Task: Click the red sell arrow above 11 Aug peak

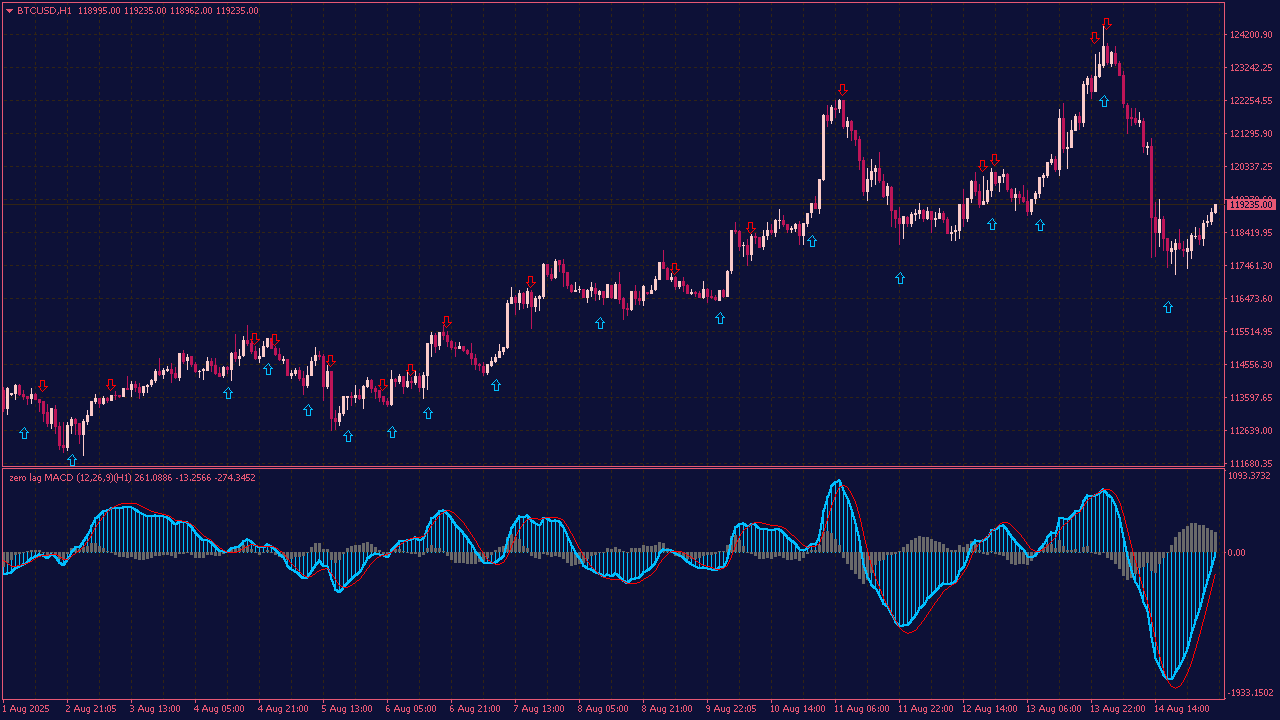Action: click(843, 89)
